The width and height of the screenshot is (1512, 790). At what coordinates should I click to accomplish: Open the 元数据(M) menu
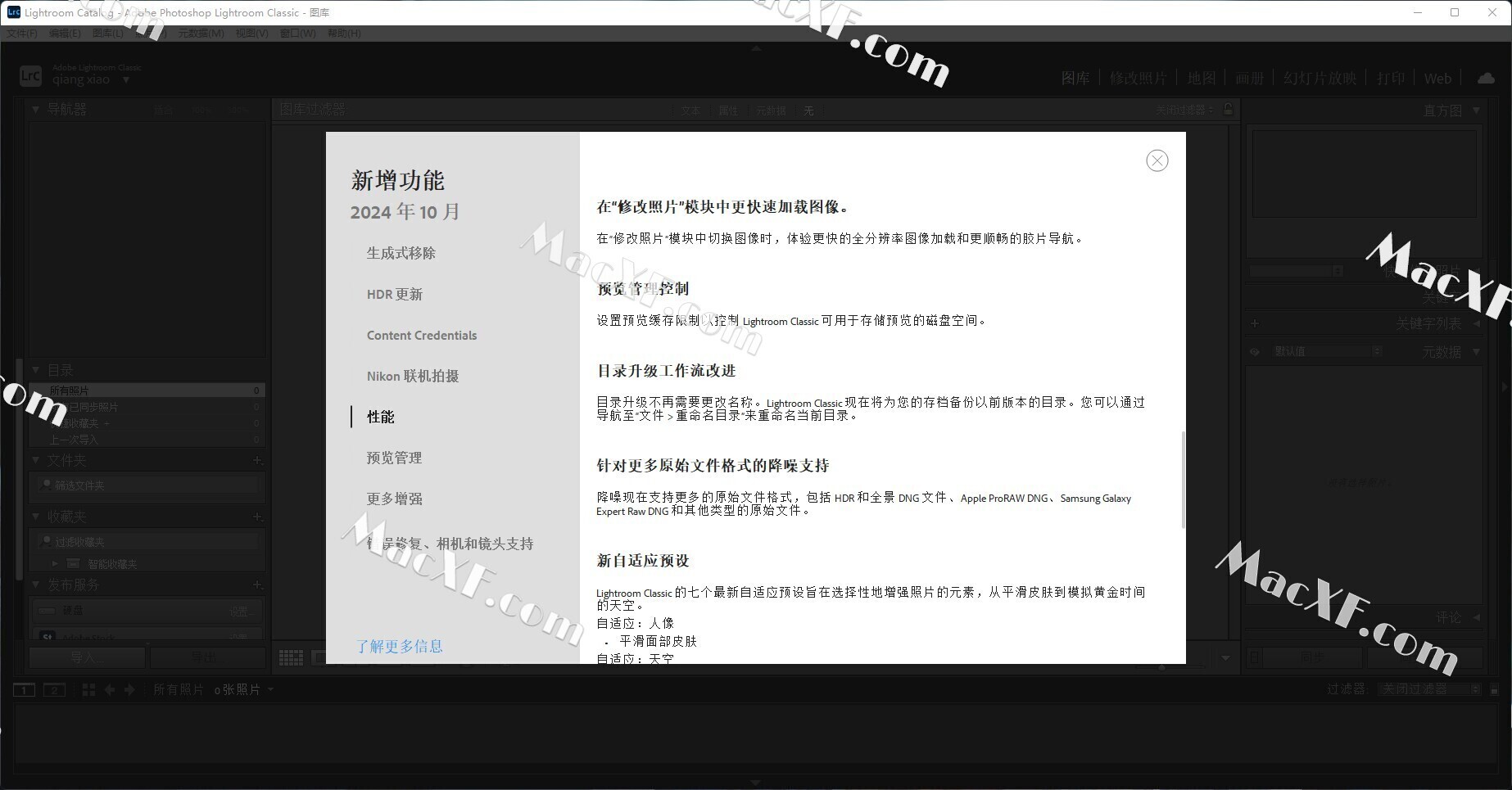click(201, 34)
